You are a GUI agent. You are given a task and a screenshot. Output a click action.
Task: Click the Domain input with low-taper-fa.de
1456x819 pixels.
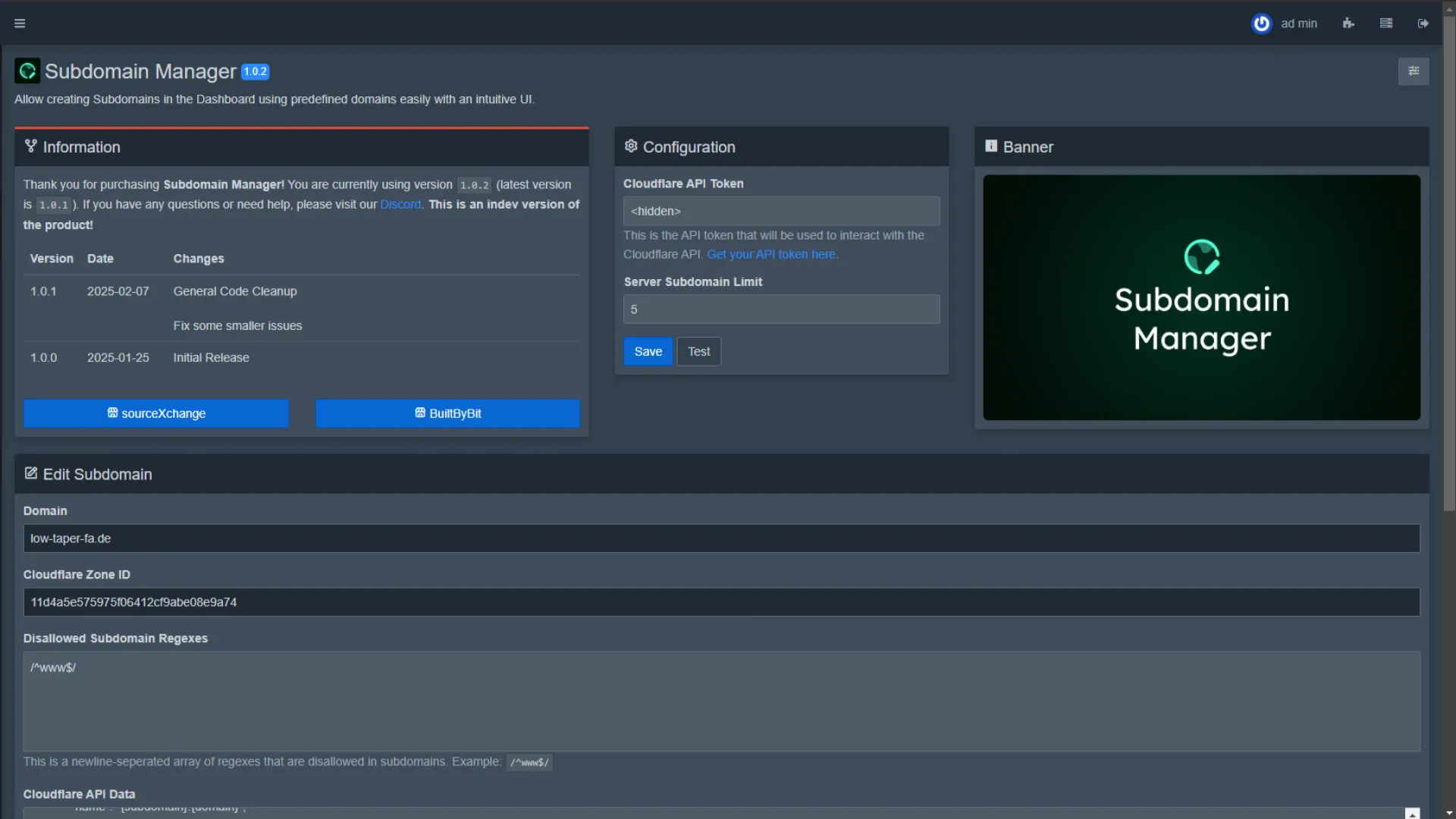pos(720,538)
